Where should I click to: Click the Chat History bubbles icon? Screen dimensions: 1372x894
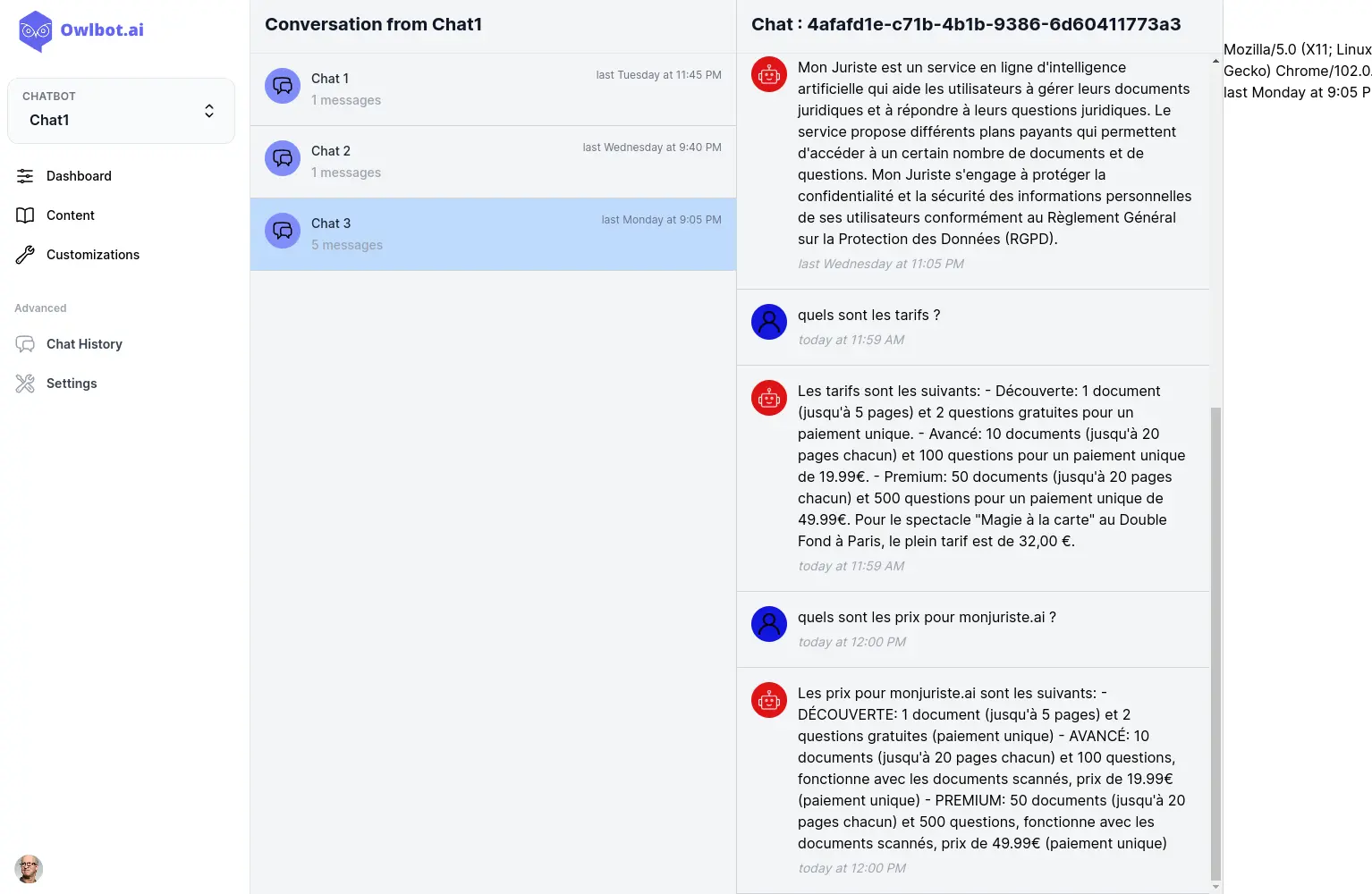[x=25, y=344]
